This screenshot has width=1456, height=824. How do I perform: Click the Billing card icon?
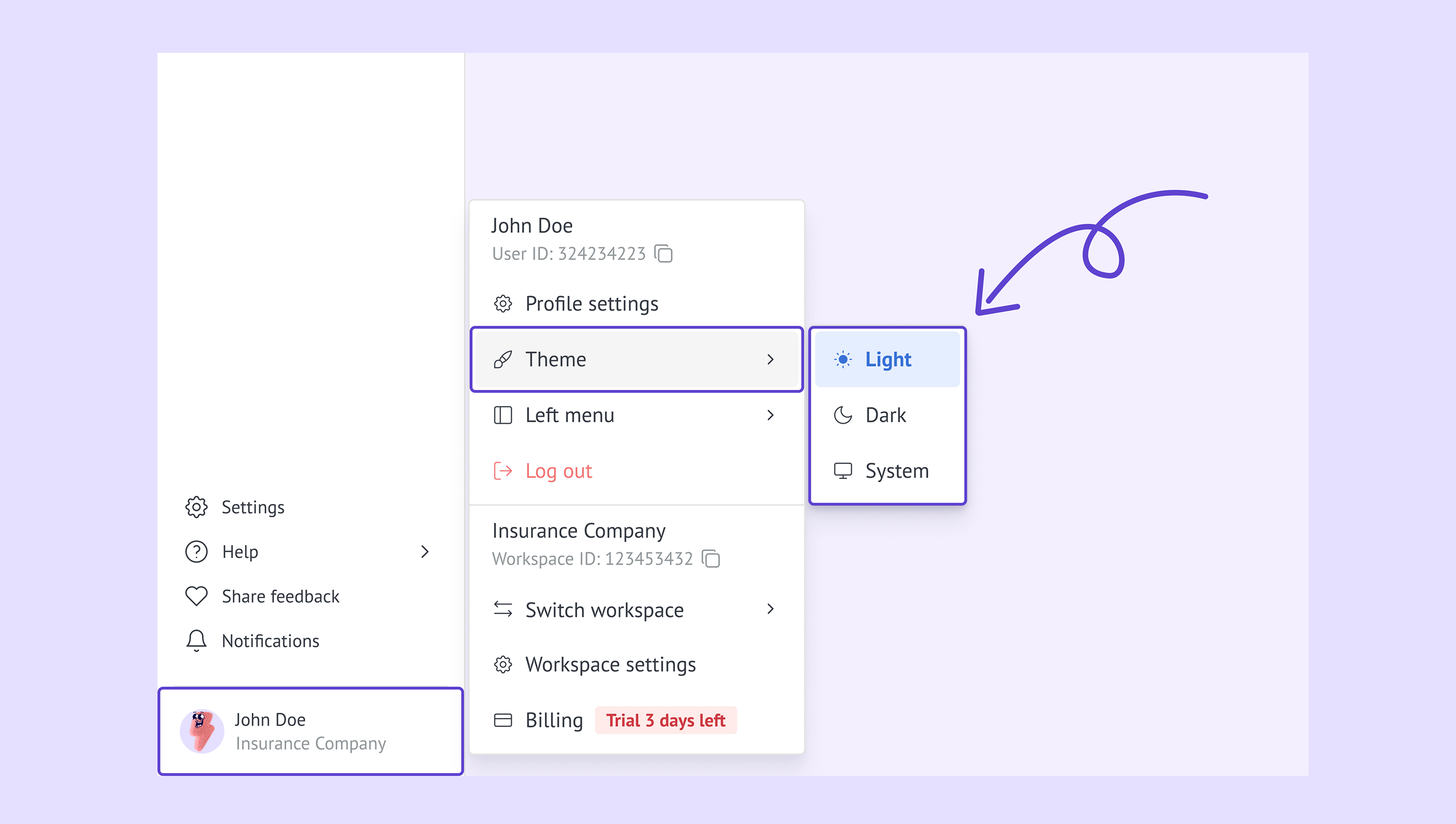[x=503, y=720]
